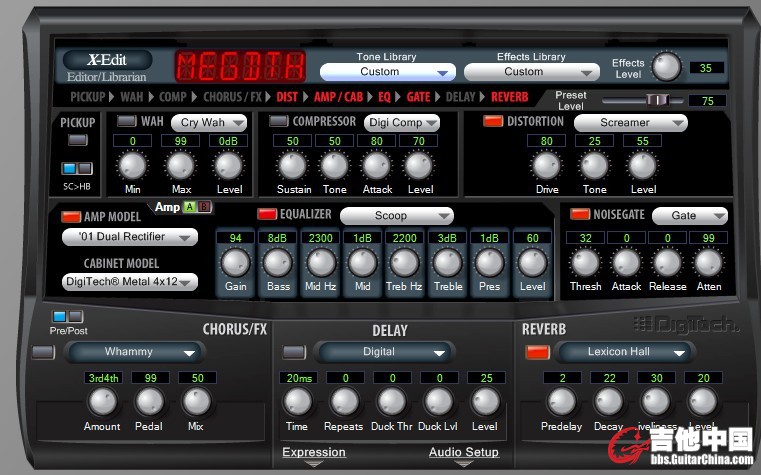Click the Preset Level value 75
This screenshot has width=761, height=475.
point(708,101)
